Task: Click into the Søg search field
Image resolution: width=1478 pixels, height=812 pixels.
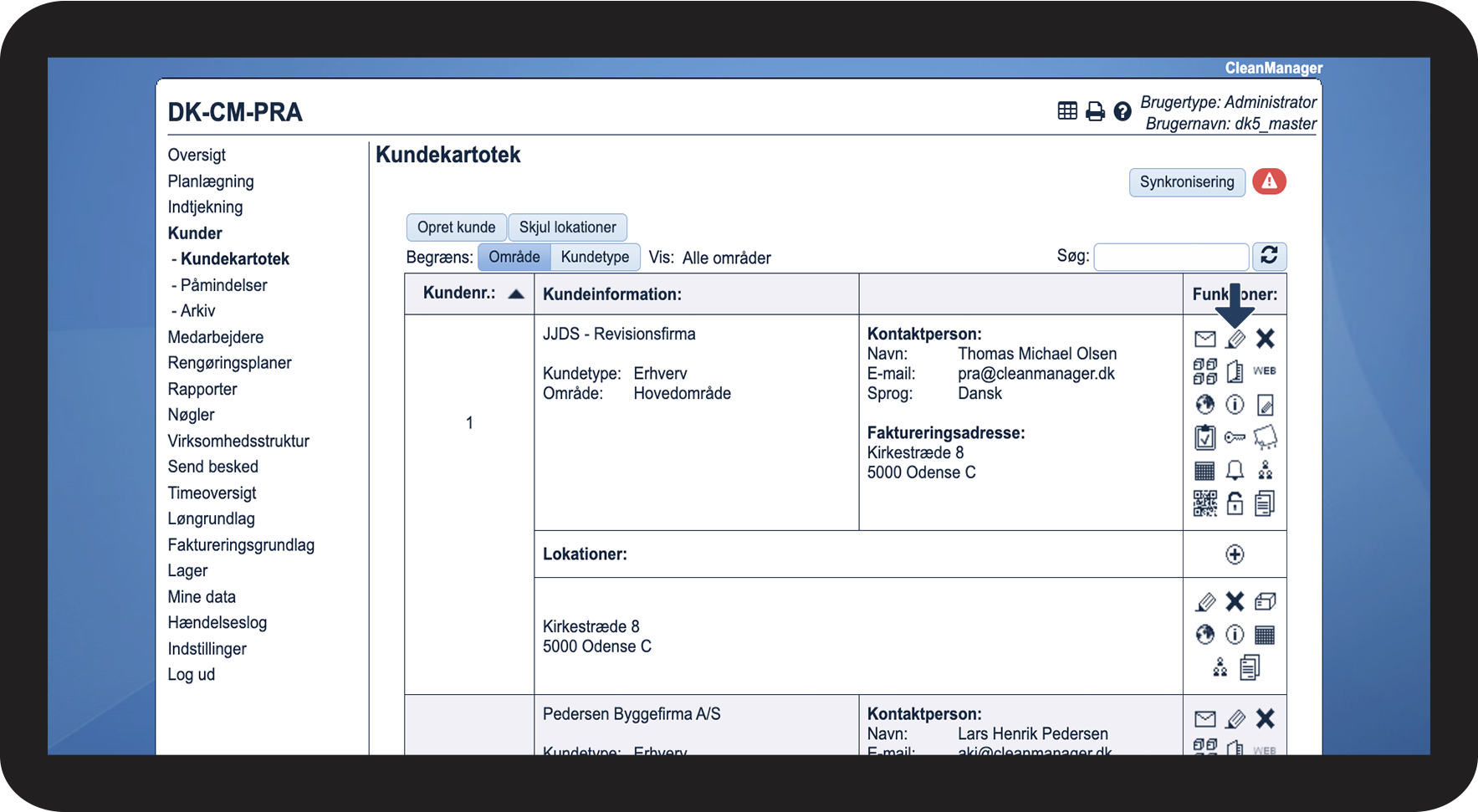Action: point(1172,257)
